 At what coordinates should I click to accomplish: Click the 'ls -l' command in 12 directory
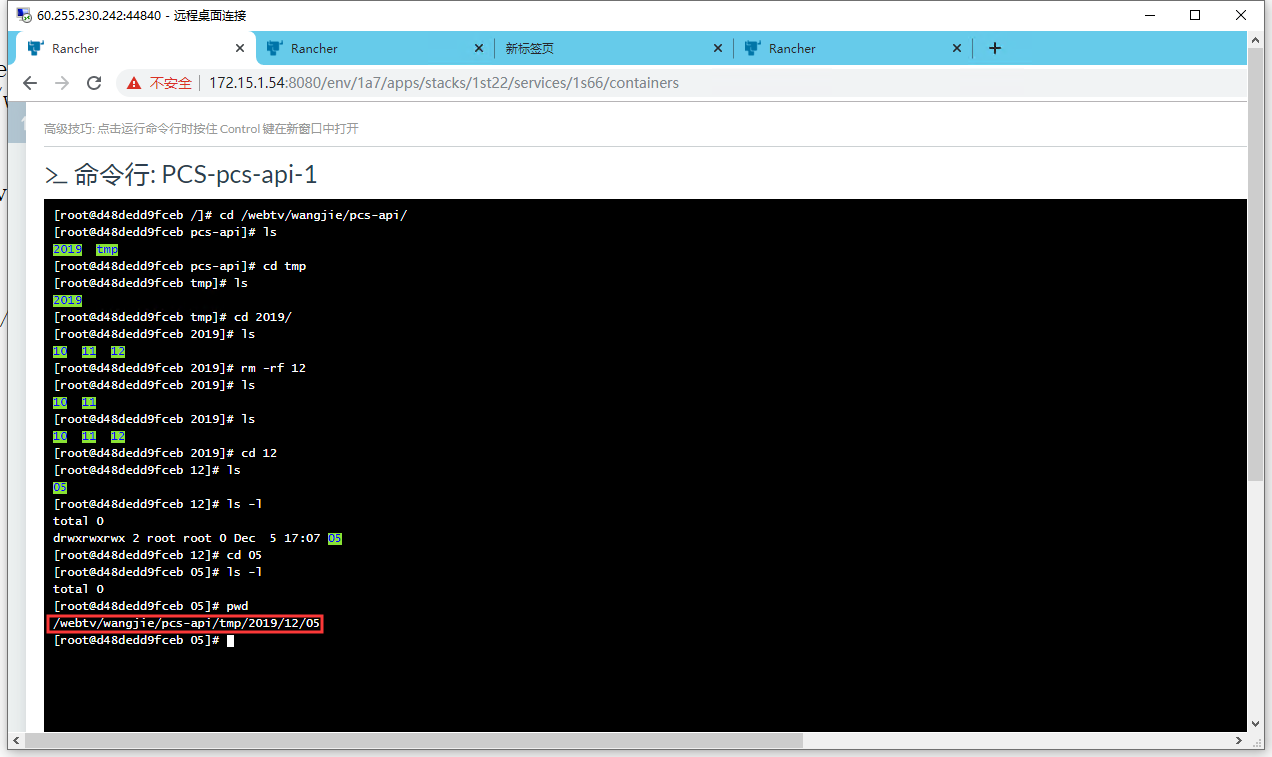click(x=158, y=504)
